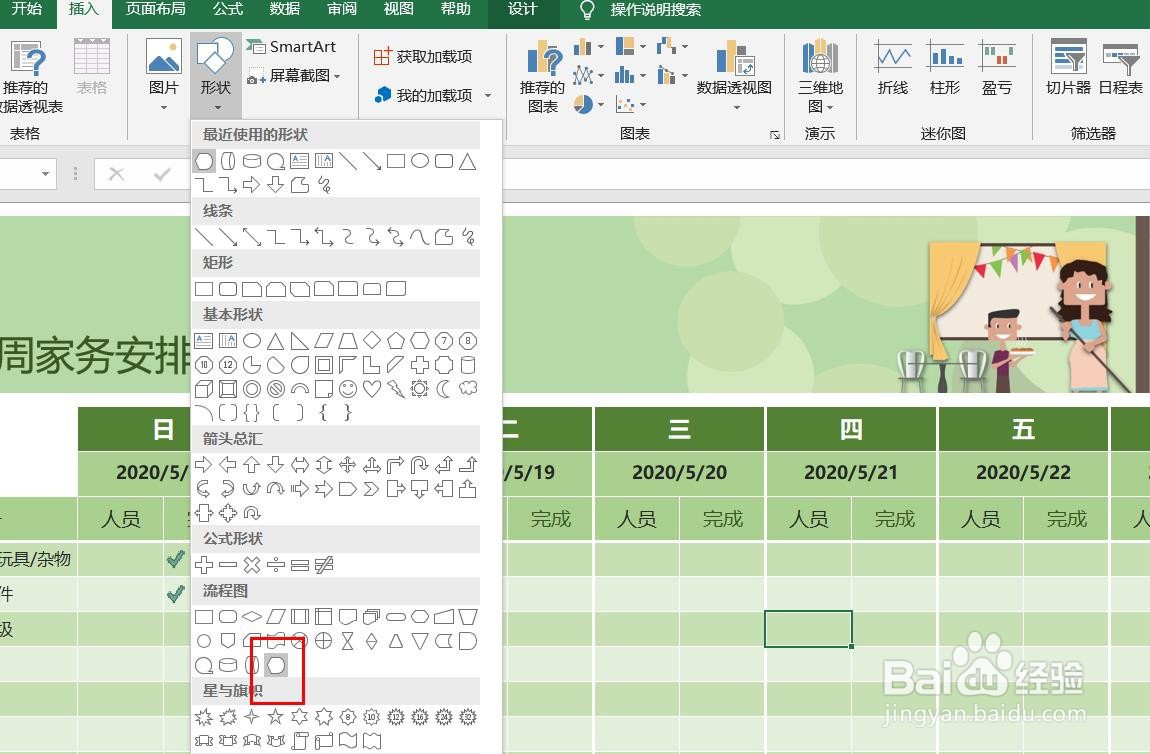Select the not-equal sign formula shape

pos(323,565)
